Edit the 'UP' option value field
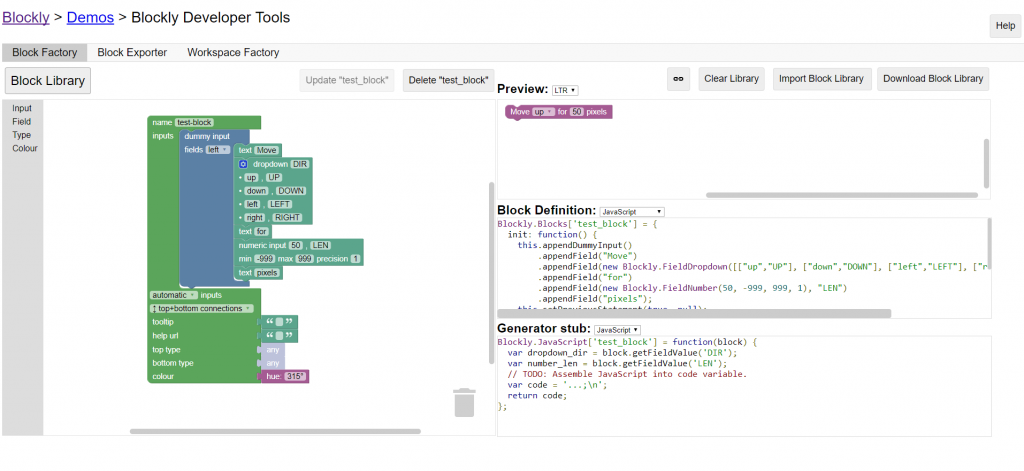 [x=274, y=178]
